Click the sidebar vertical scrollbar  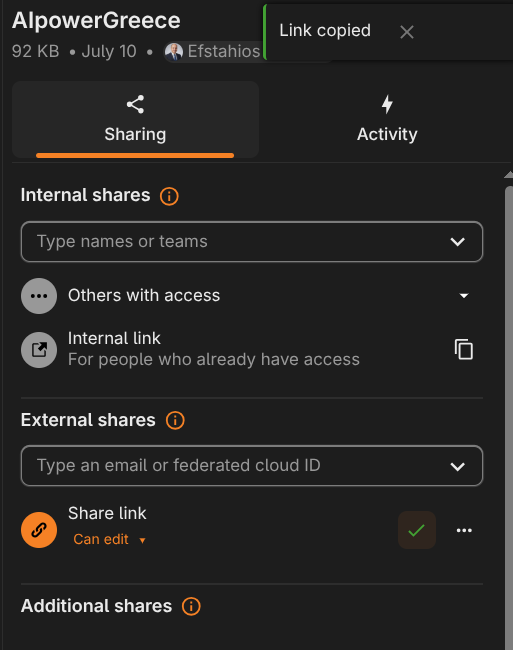[509, 415]
